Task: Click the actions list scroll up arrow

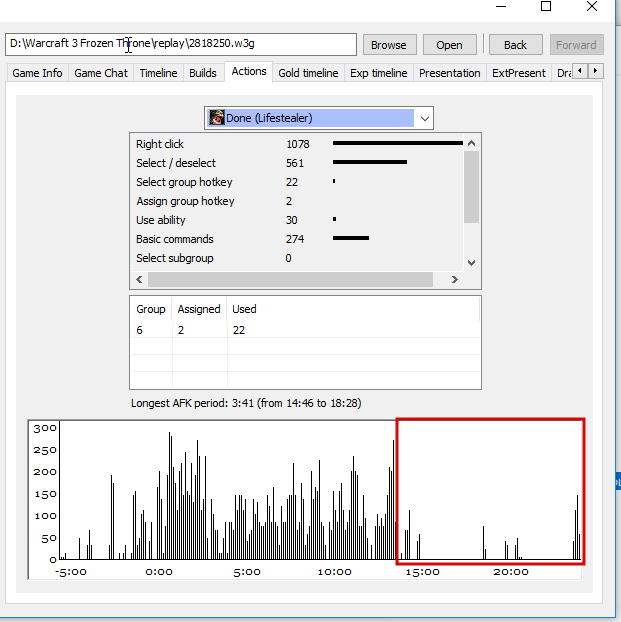Action: 471,143
